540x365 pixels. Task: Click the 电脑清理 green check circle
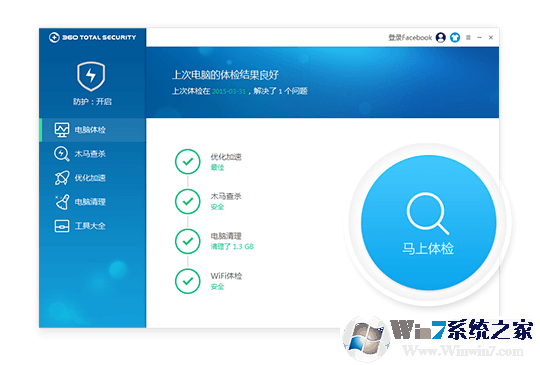188,241
